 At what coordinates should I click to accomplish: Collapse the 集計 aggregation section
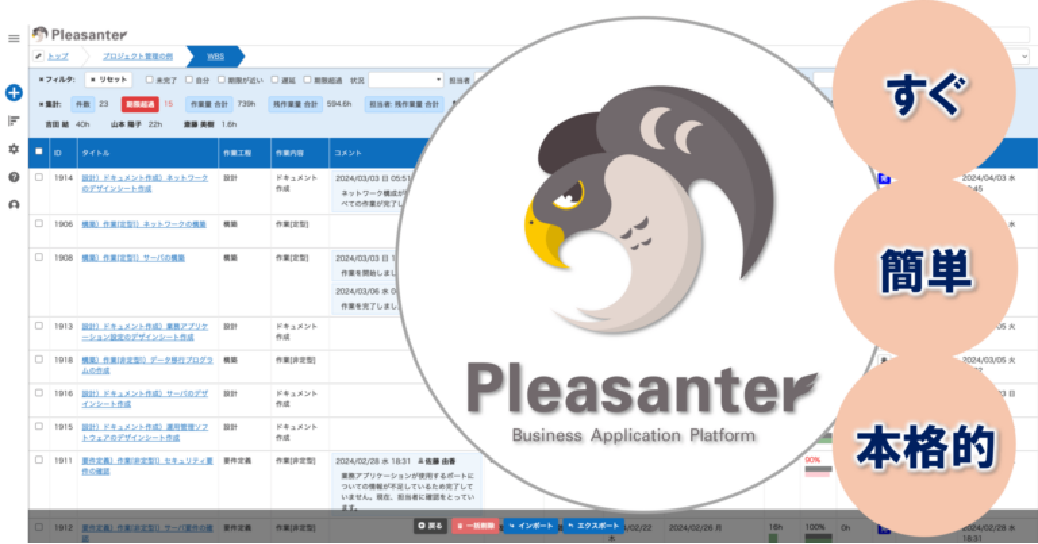pyautogui.click(x=50, y=105)
